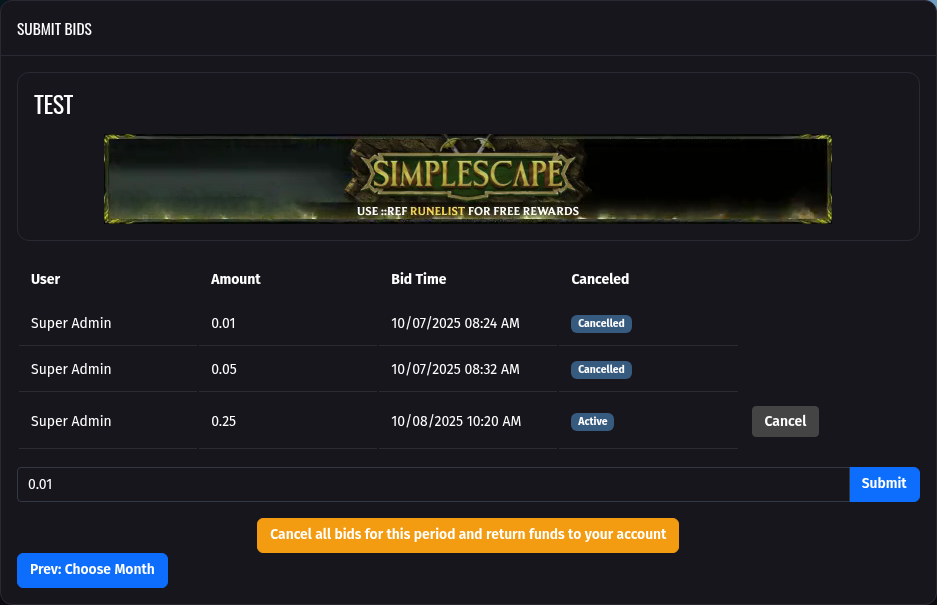The width and height of the screenshot is (937, 605).
Task: Click the User column header
Action: 45,279
